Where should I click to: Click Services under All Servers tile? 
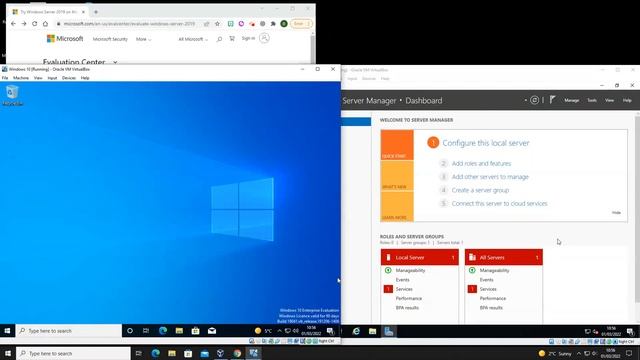(488, 289)
